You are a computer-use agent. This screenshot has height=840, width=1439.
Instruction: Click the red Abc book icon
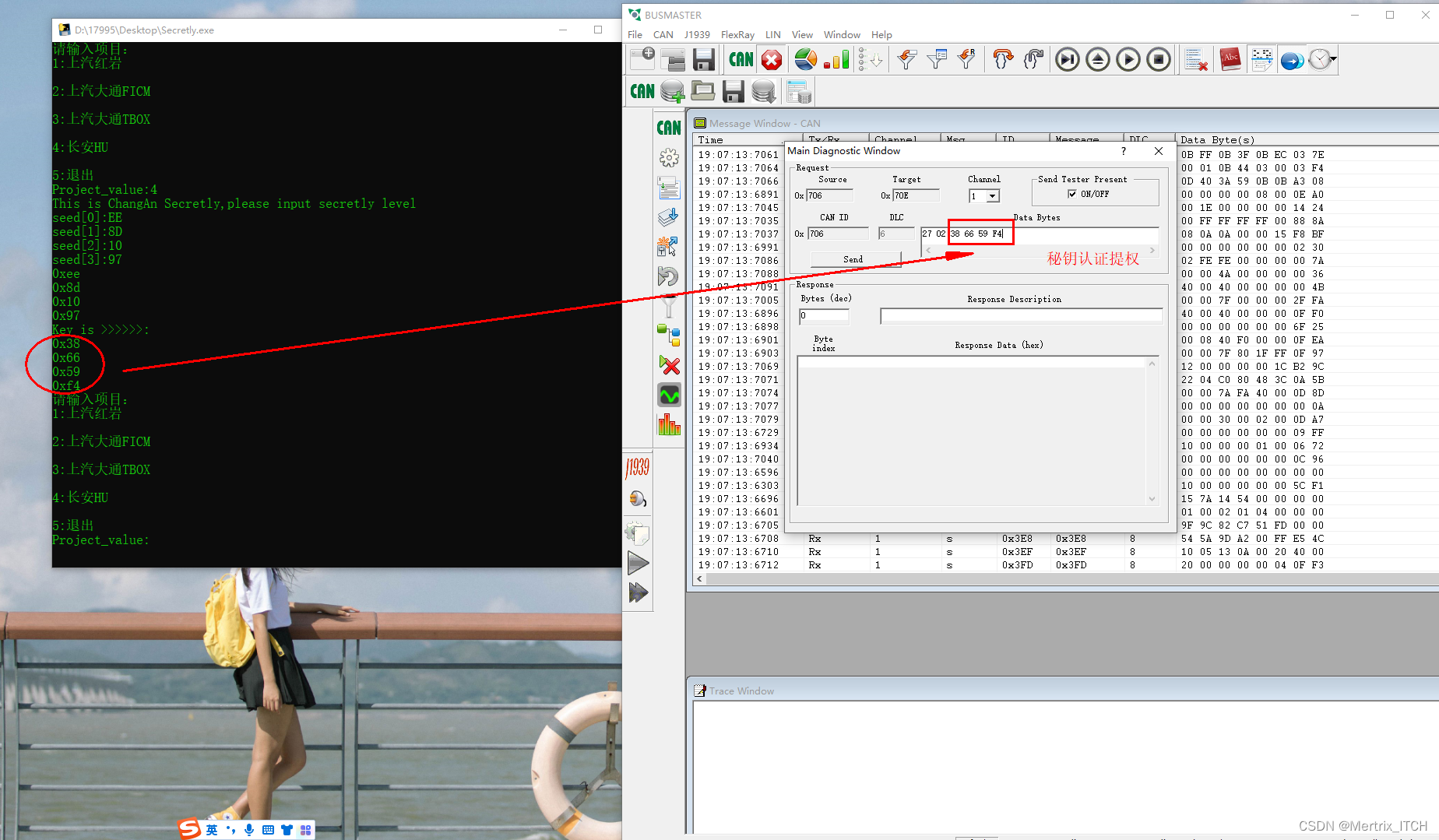[1230, 60]
